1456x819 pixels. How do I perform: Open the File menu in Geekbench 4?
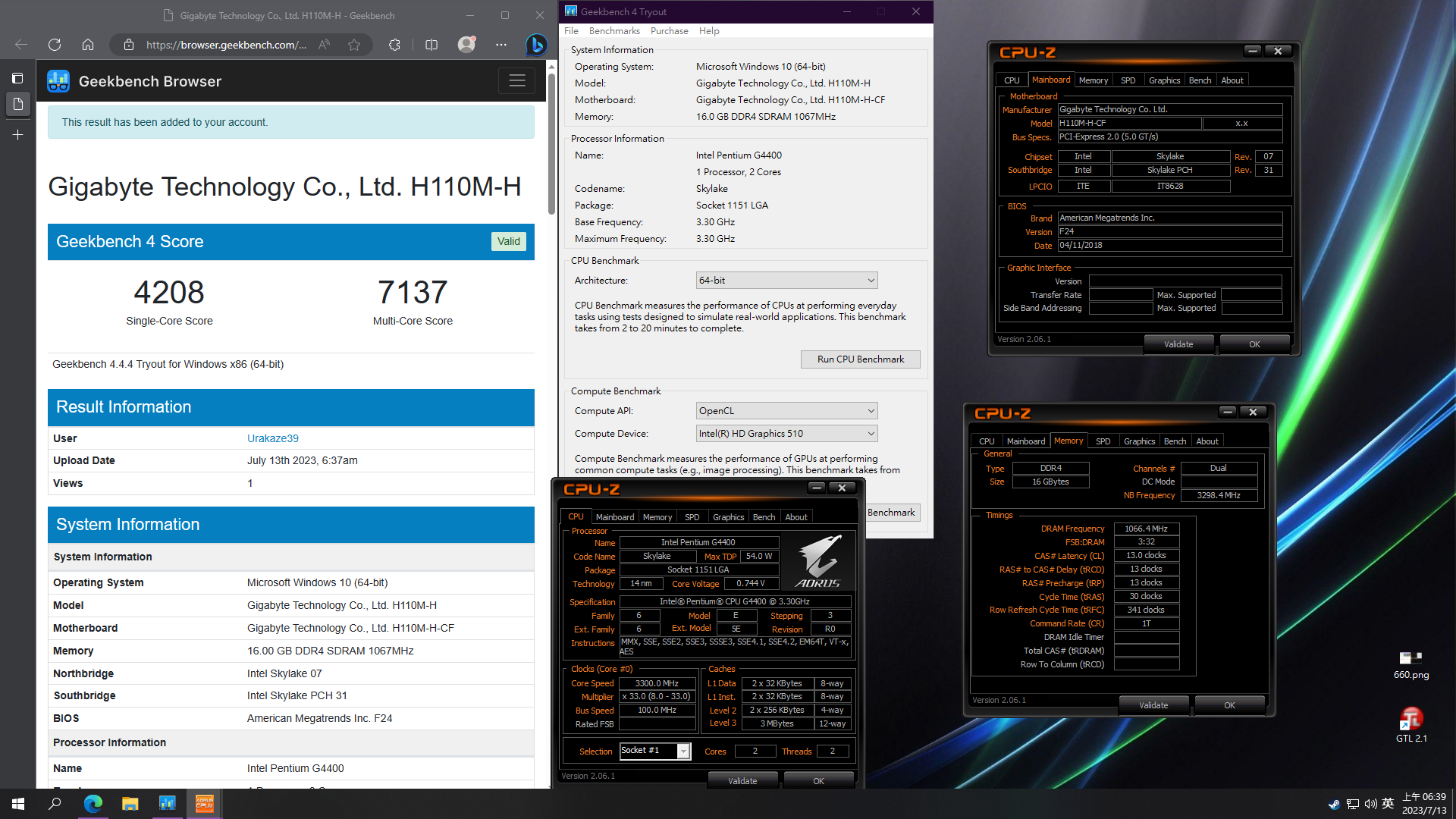tap(571, 31)
